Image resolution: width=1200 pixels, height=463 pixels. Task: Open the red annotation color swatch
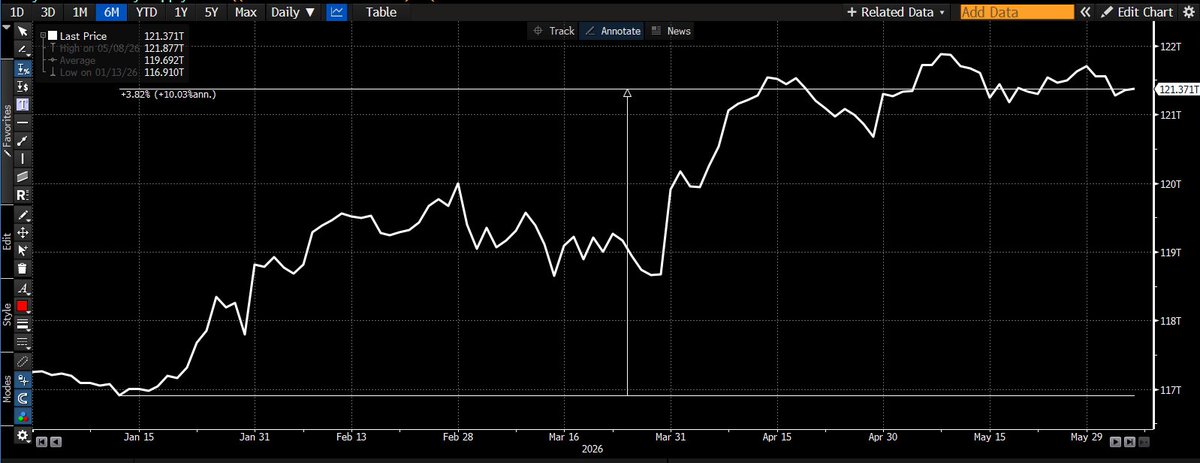[x=24, y=305]
